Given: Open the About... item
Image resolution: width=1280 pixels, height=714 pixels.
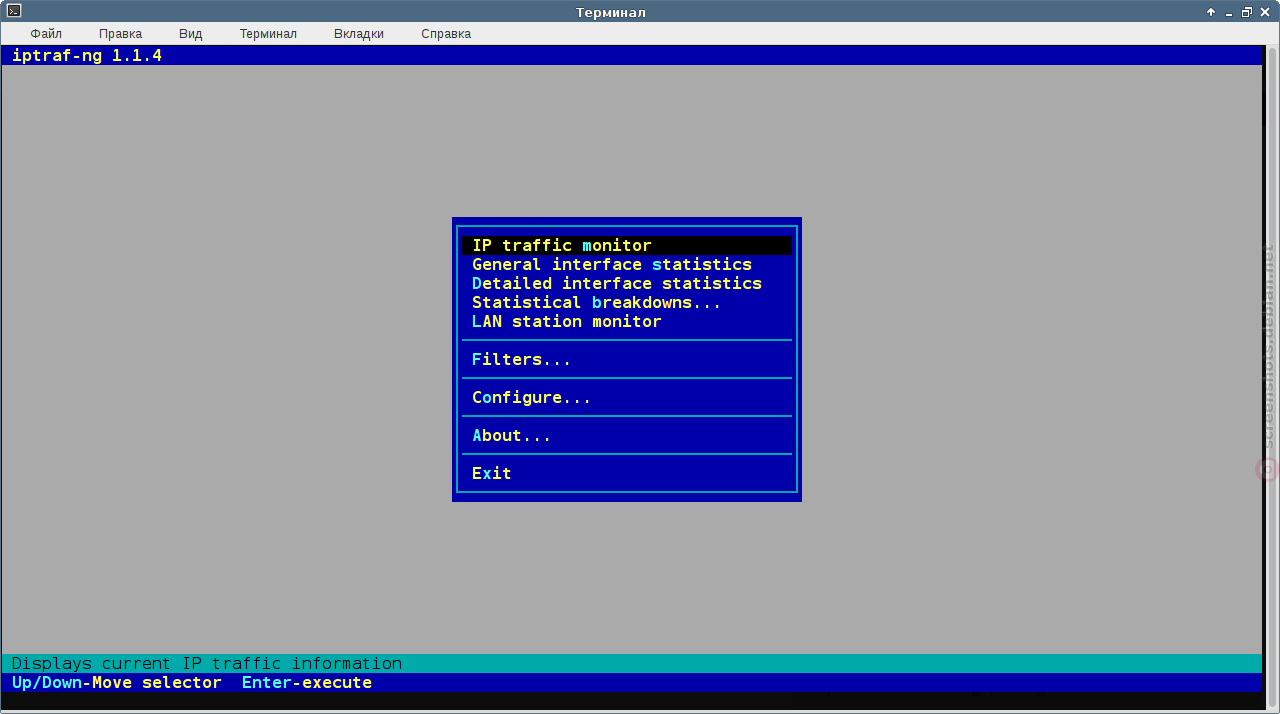Looking at the screenshot, I should click(627, 435).
